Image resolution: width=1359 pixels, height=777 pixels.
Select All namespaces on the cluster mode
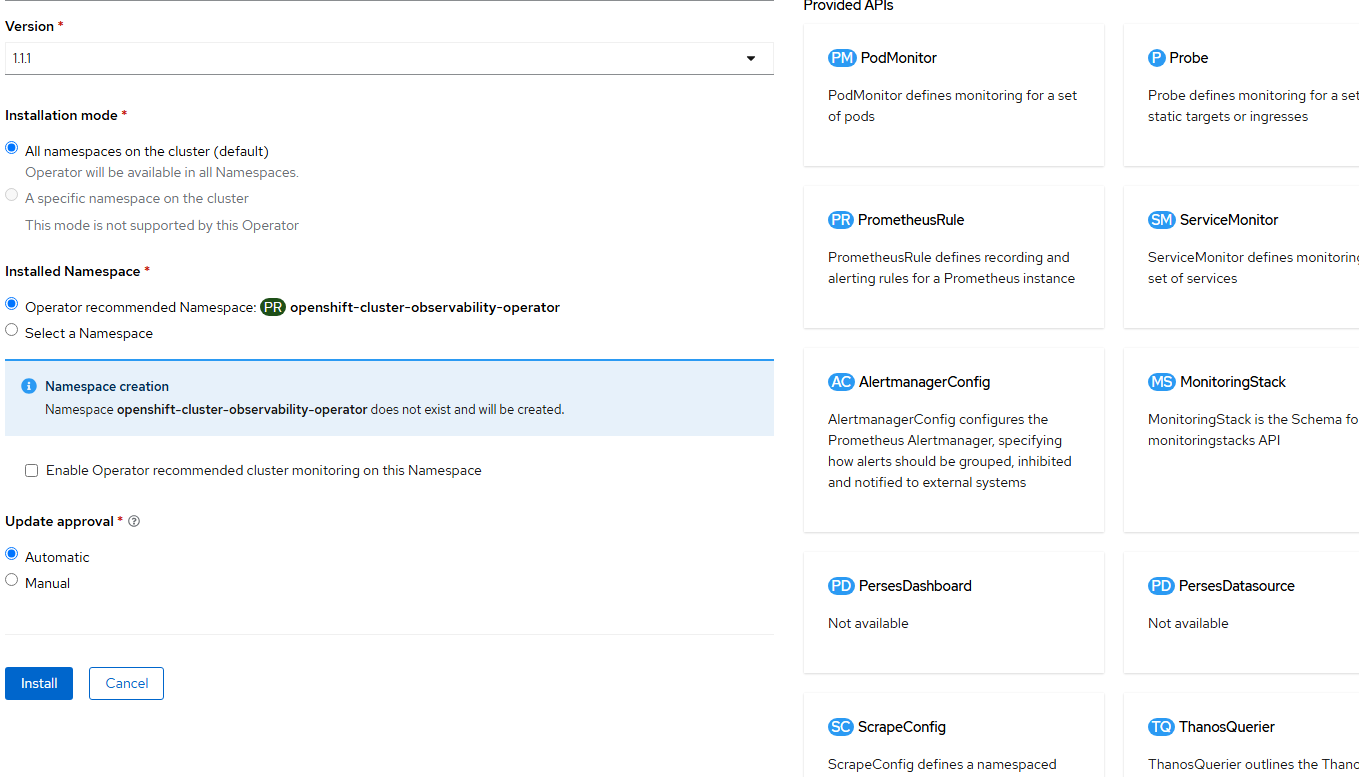[x=12, y=148]
